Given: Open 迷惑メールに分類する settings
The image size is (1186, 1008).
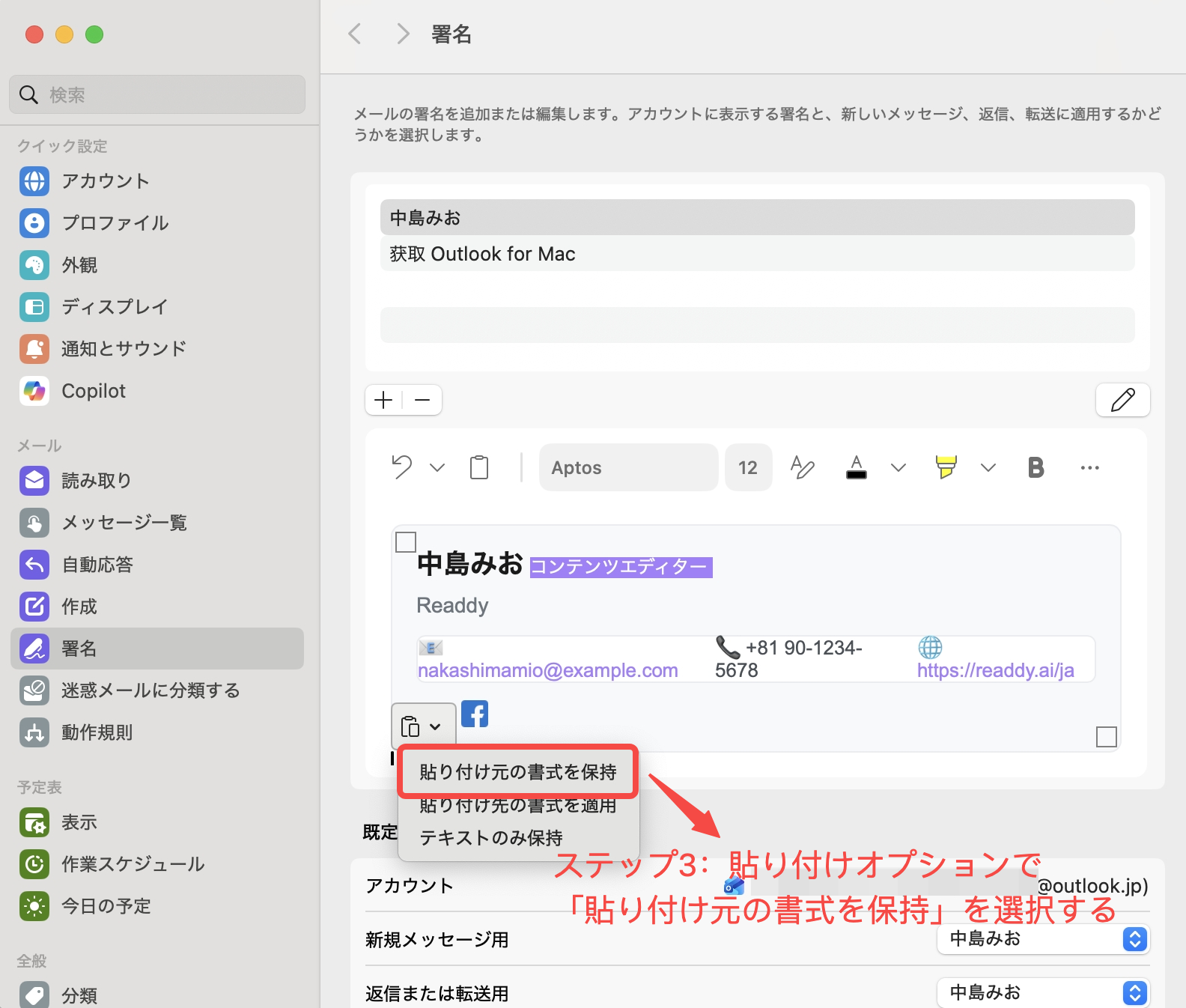Looking at the screenshot, I should pos(157,690).
